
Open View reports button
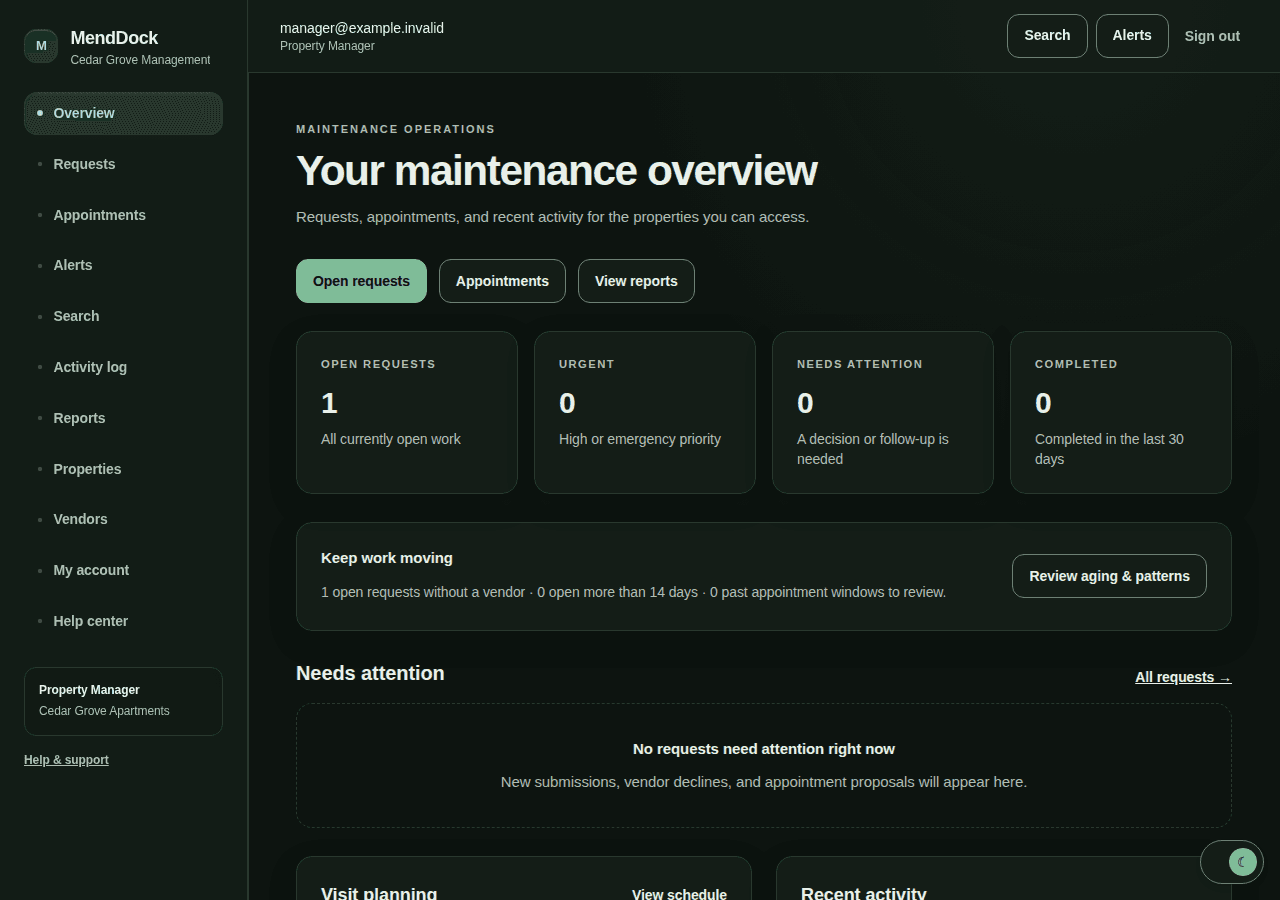click(x=636, y=281)
